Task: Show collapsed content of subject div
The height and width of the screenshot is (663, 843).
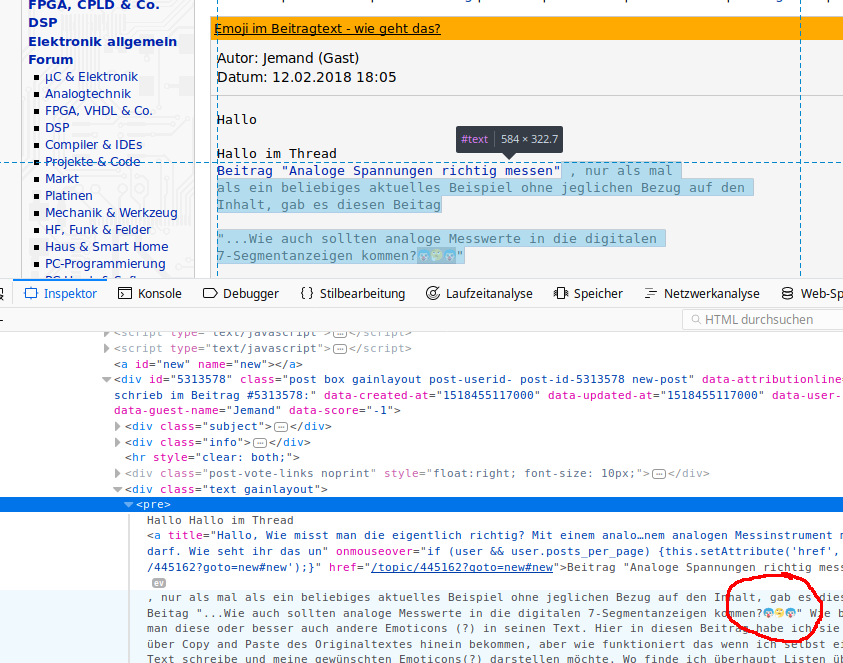Action: [281, 427]
